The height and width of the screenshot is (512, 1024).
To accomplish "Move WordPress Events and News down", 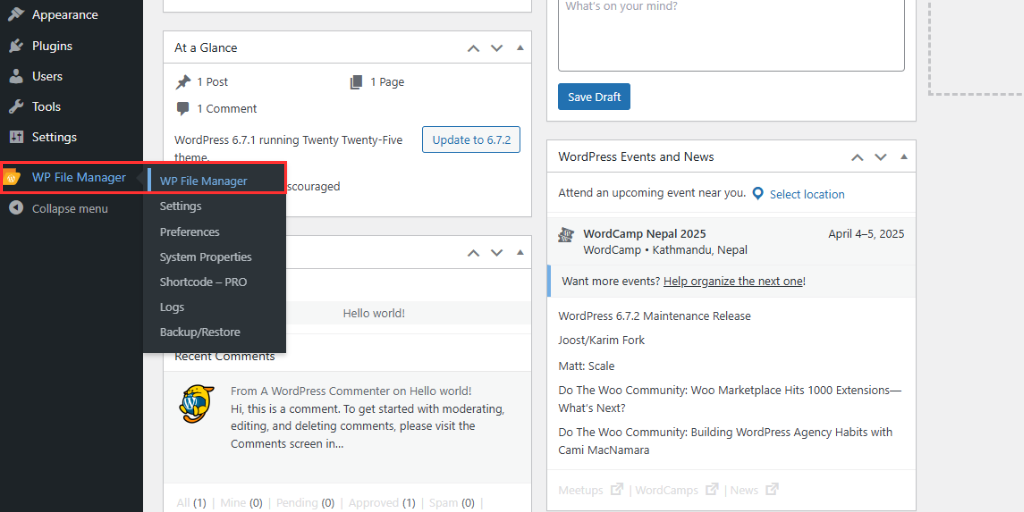I will pyautogui.click(x=881, y=157).
